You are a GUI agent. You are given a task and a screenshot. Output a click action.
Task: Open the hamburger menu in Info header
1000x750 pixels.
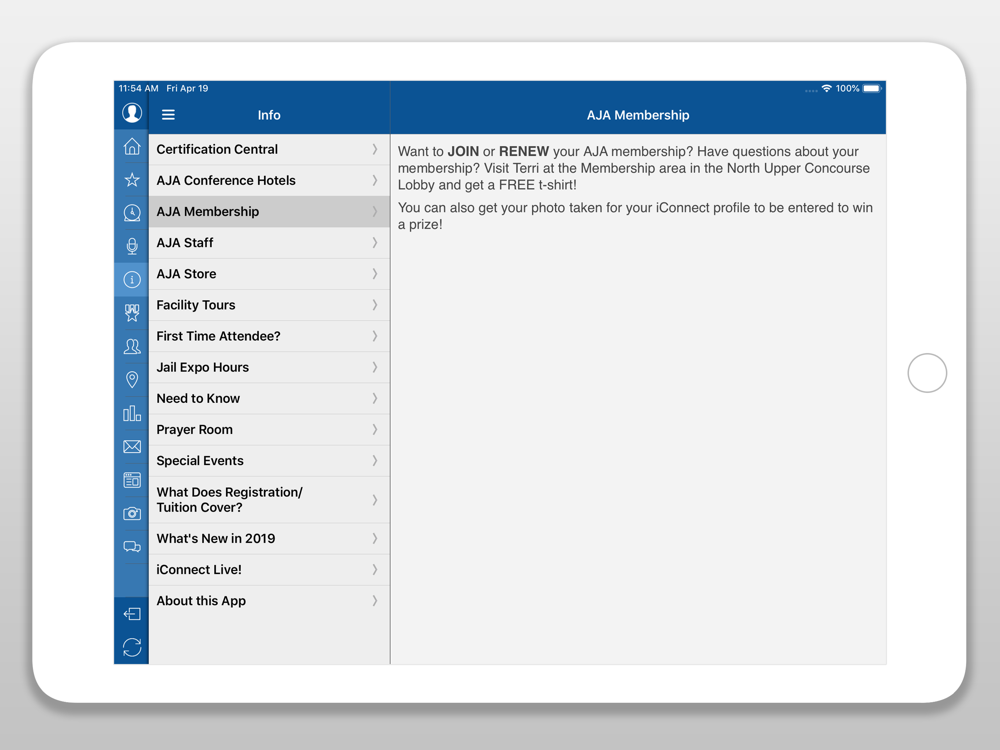tap(168, 115)
